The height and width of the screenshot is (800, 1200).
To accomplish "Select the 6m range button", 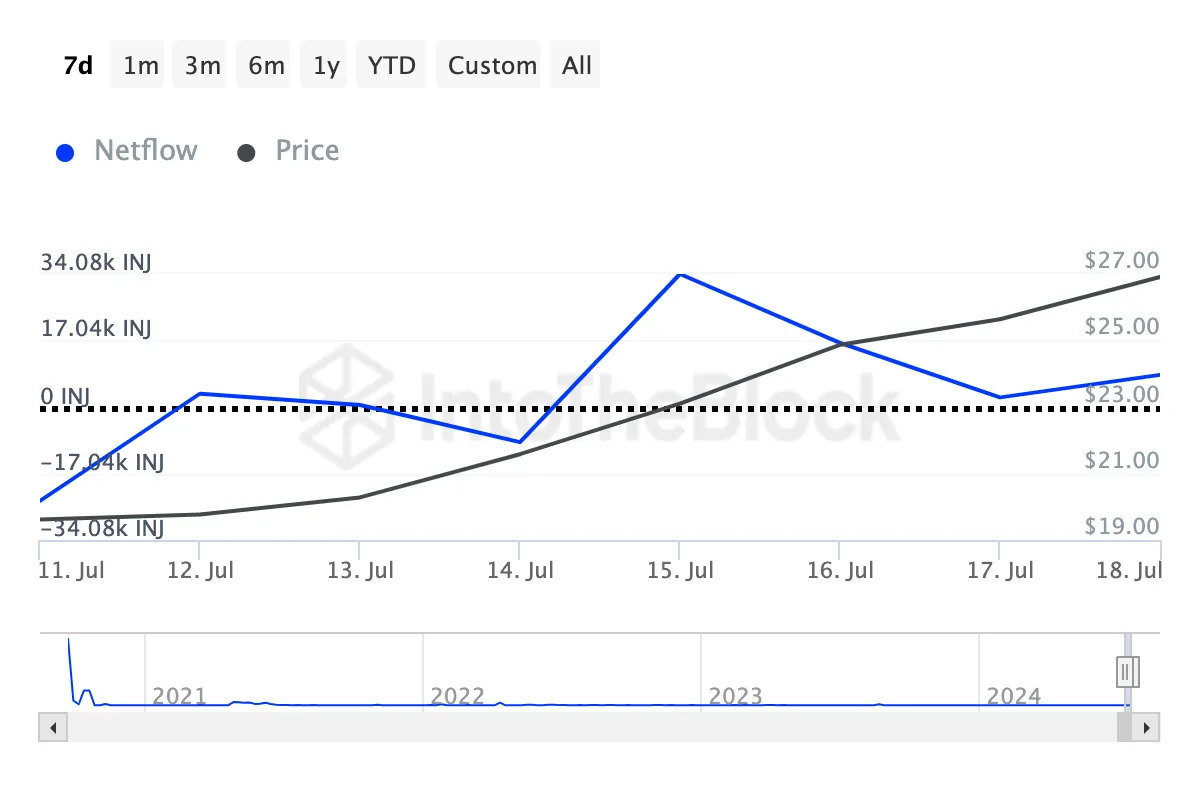I will (266, 66).
